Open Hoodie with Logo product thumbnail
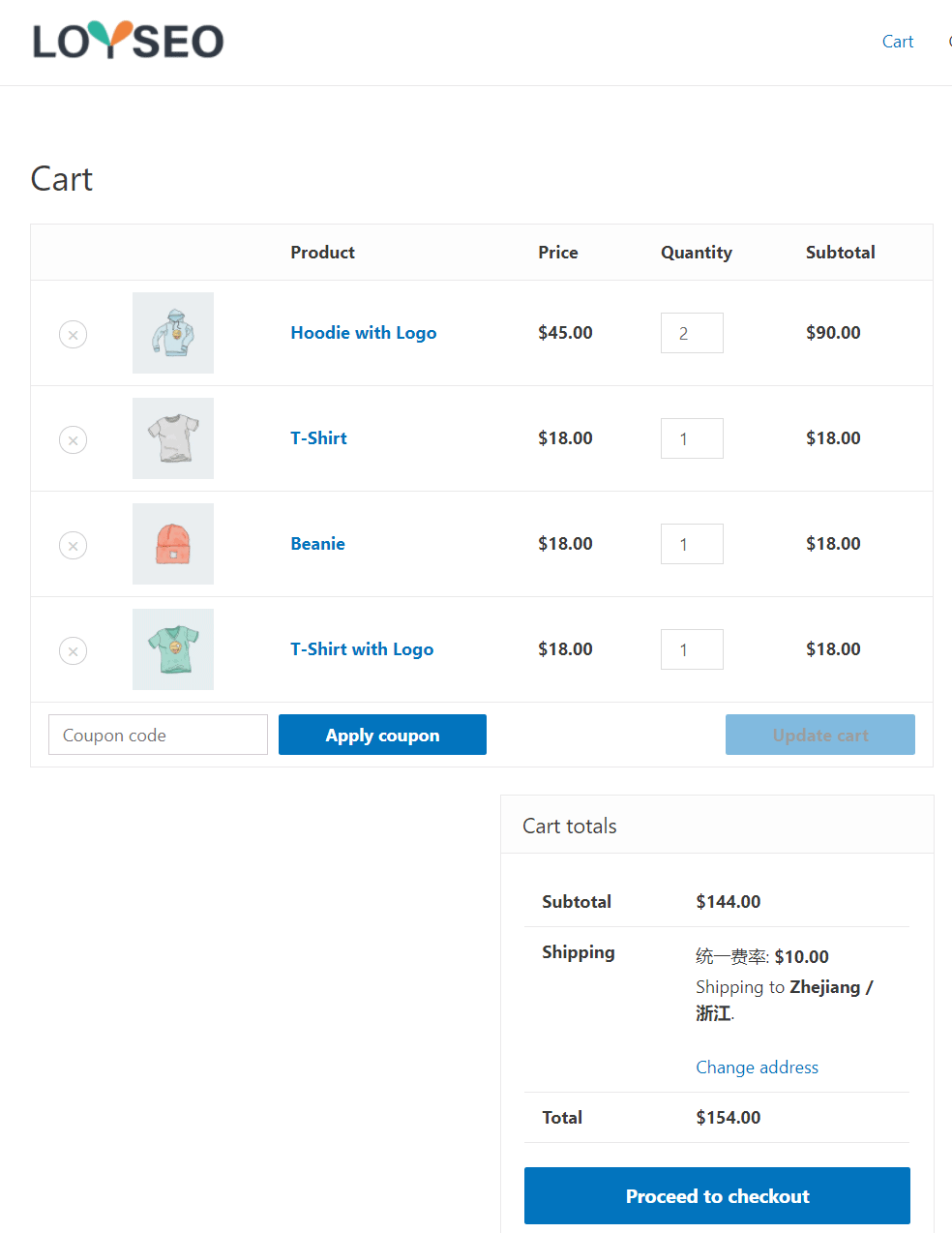The height and width of the screenshot is (1233, 952). (173, 333)
